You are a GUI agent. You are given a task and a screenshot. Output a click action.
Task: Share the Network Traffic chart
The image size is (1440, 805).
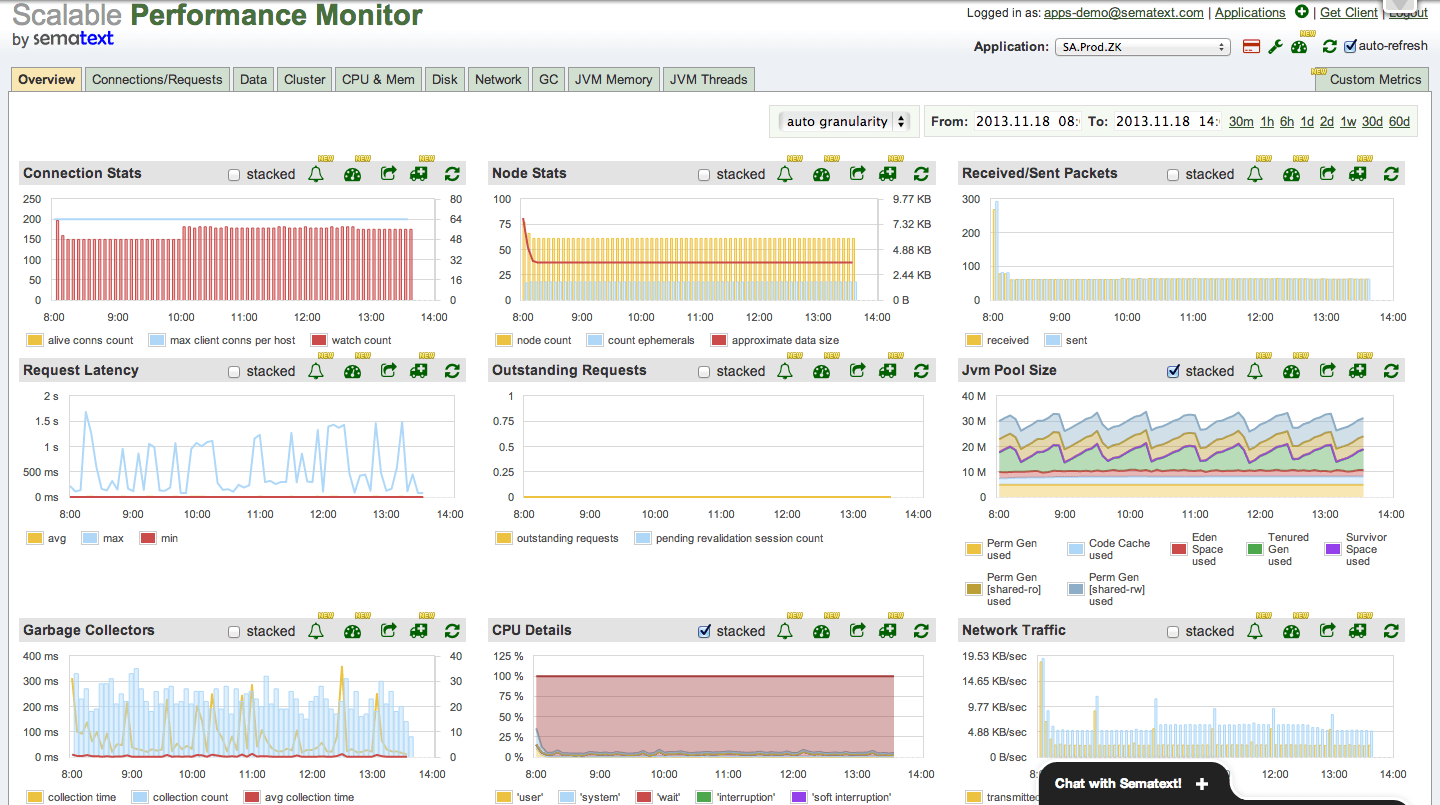tap(1328, 631)
